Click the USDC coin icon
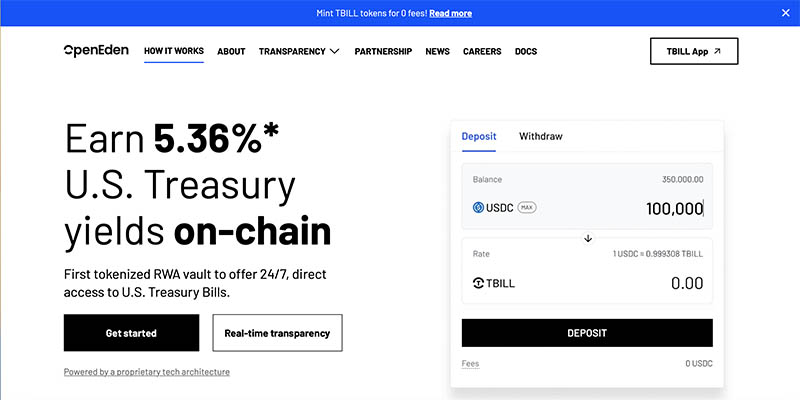Viewport: 800px width, 400px height. pos(478,208)
